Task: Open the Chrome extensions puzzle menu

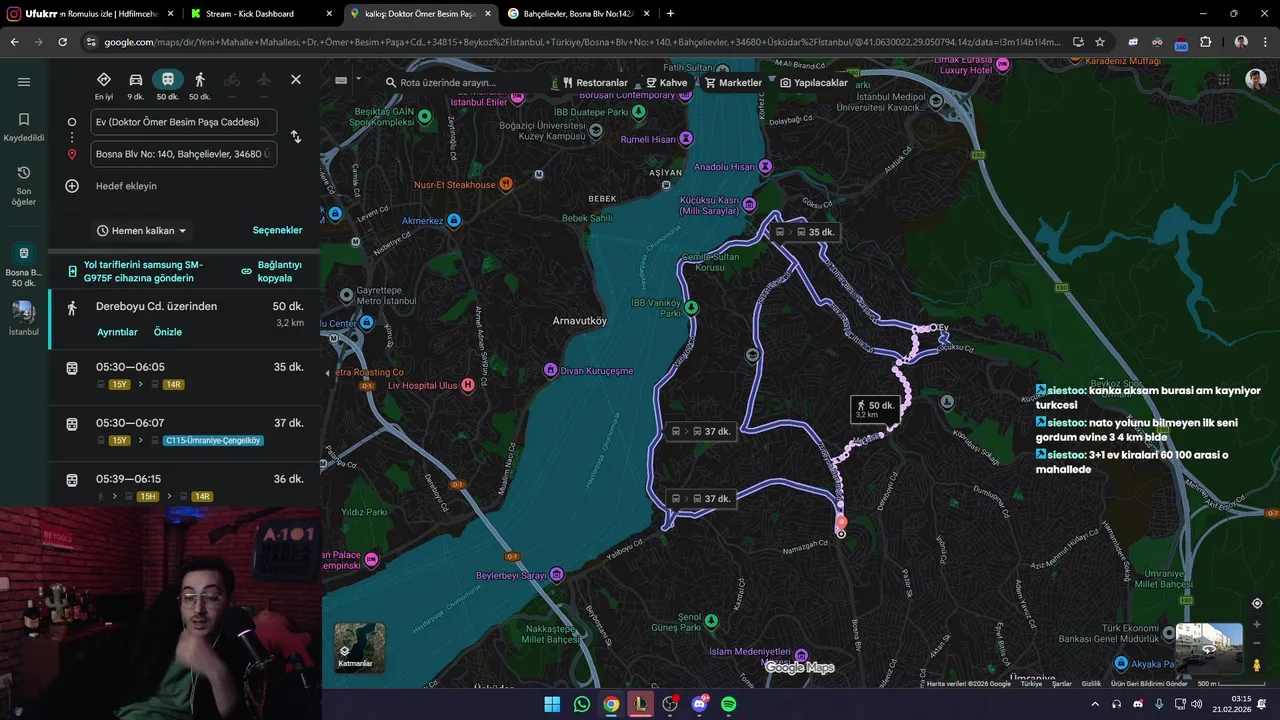Action: [1205, 42]
